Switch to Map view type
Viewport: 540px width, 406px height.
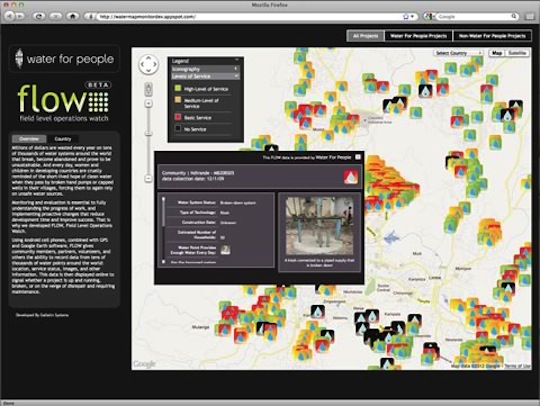click(497, 53)
